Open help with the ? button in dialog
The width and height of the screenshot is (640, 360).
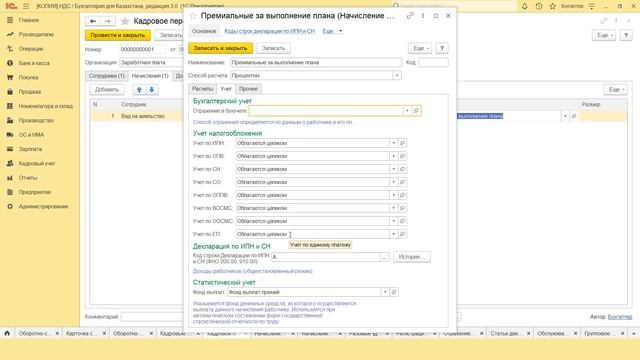442,48
